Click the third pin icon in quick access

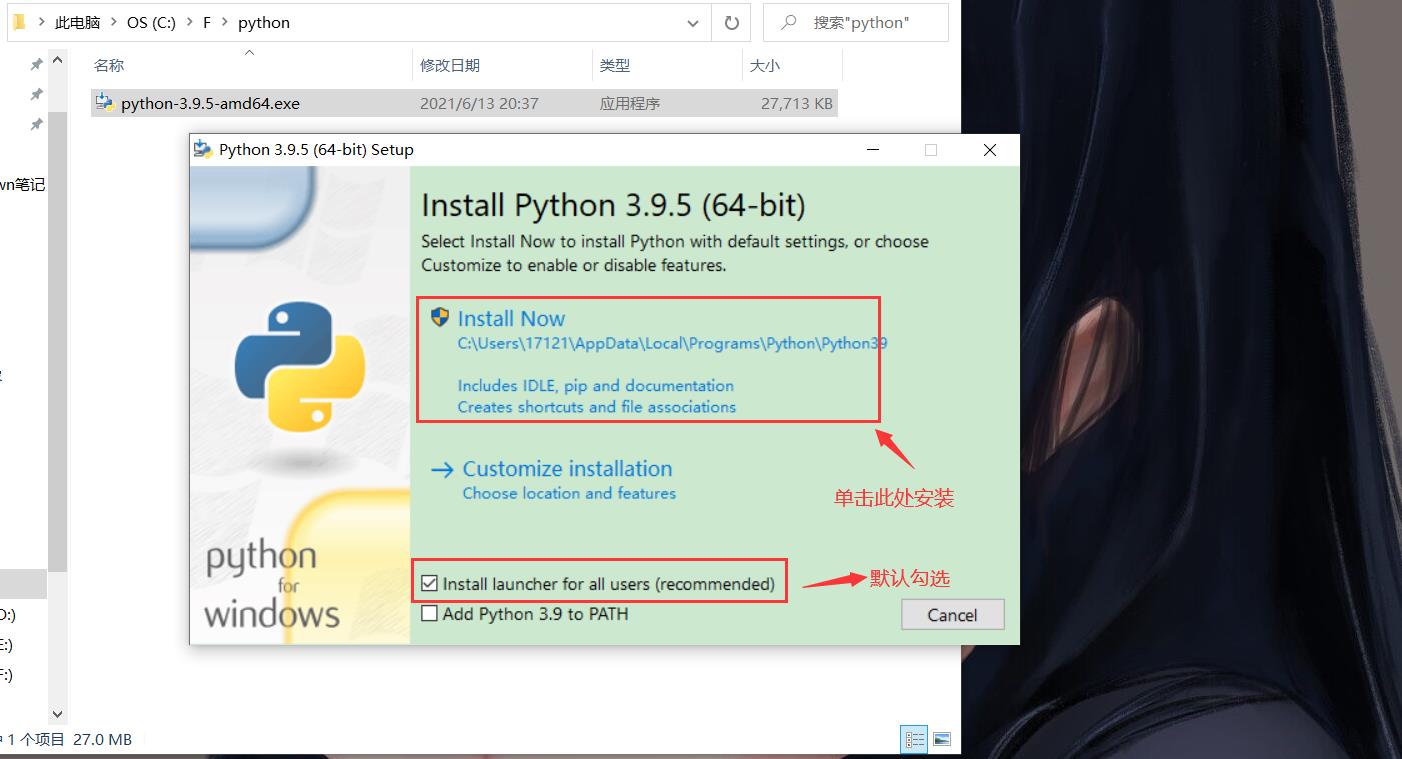(36, 124)
